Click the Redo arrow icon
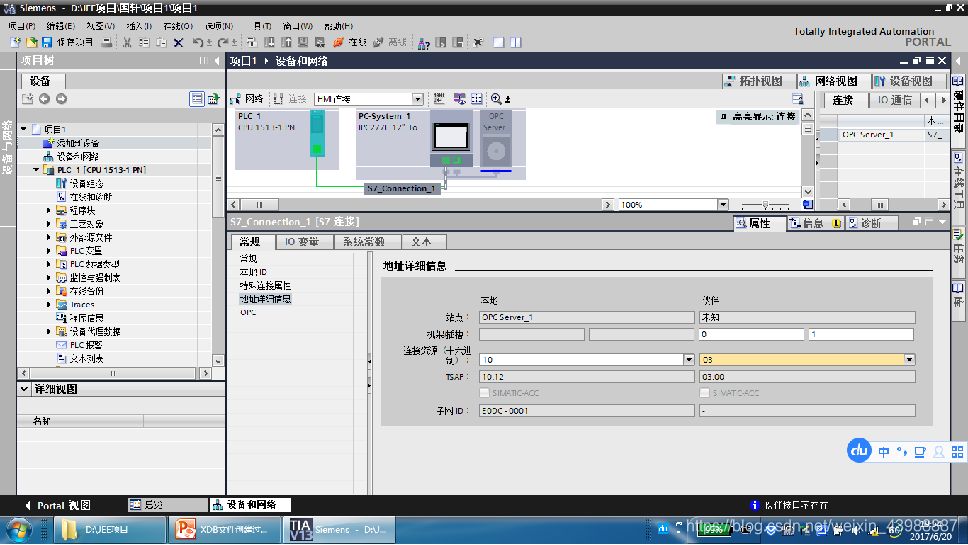Image resolution: width=968 pixels, height=545 pixels. [223, 43]
